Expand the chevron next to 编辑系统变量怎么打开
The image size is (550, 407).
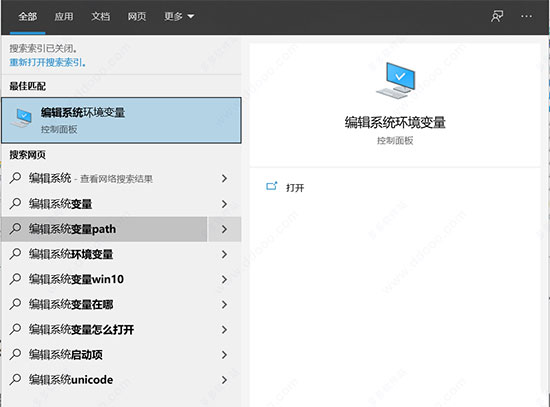pos(224,329)
